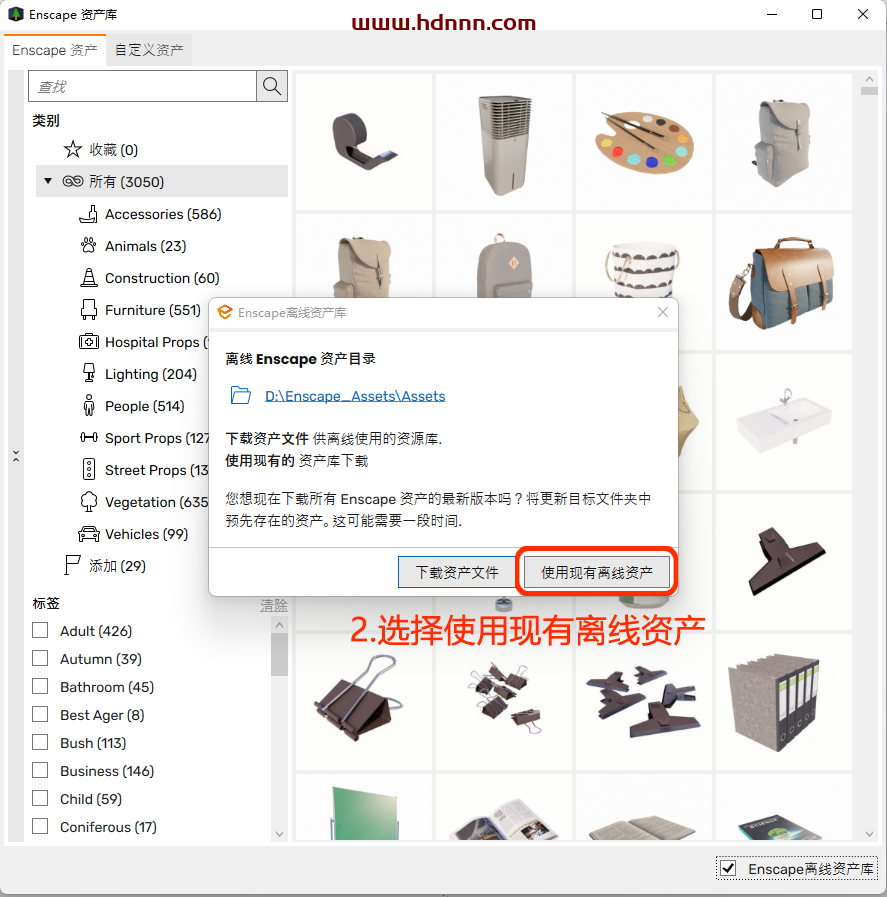The image size is (887, 897).
Task: Select the leather satchel bag thumbnail
Action: click(783, 282)
